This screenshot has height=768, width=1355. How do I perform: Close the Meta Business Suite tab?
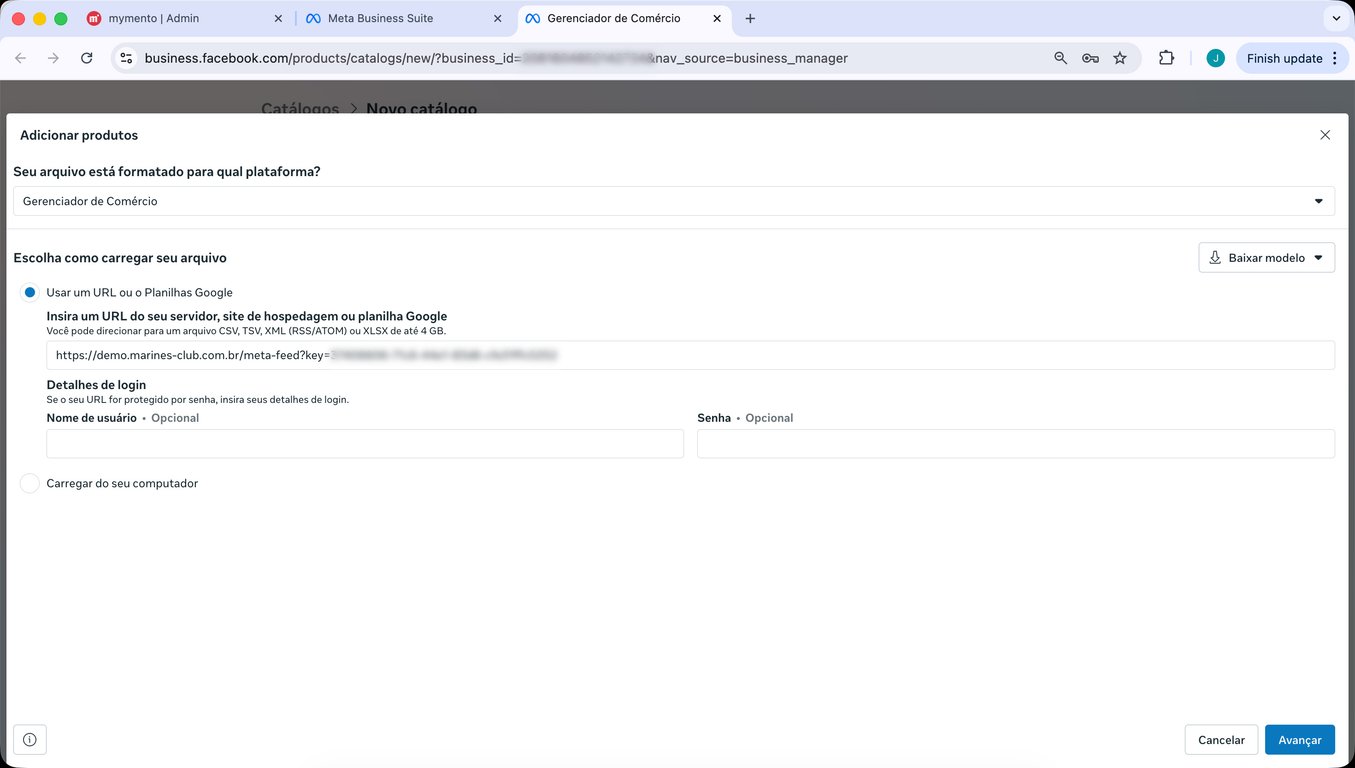point(497,18)
